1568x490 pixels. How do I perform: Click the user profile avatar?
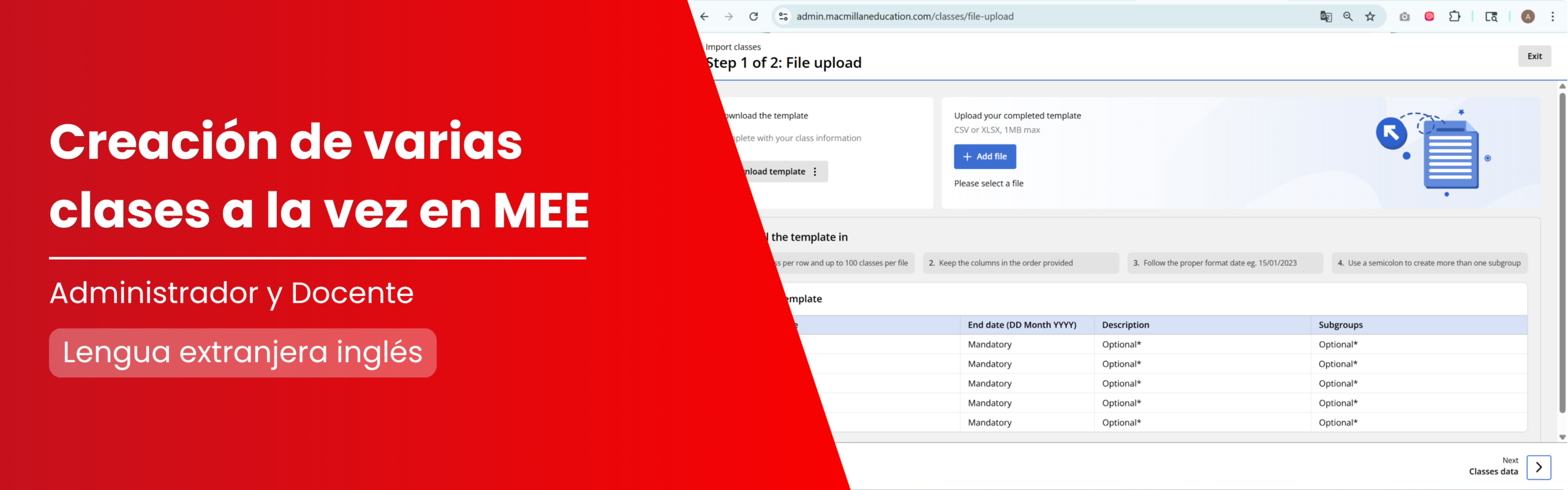point(1528,17)
